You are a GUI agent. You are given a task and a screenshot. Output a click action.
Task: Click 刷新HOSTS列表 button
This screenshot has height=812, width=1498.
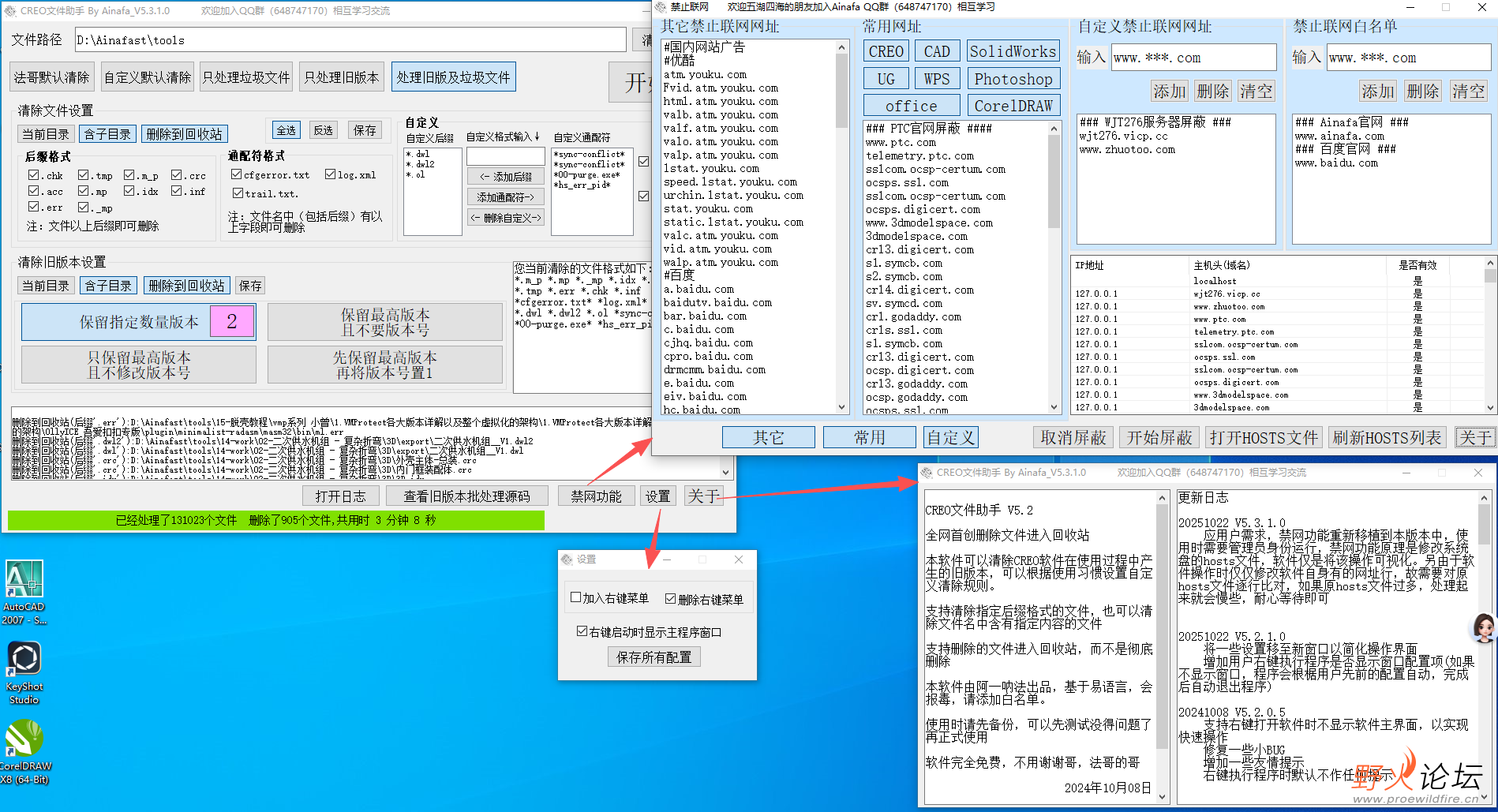(1388, 437)
